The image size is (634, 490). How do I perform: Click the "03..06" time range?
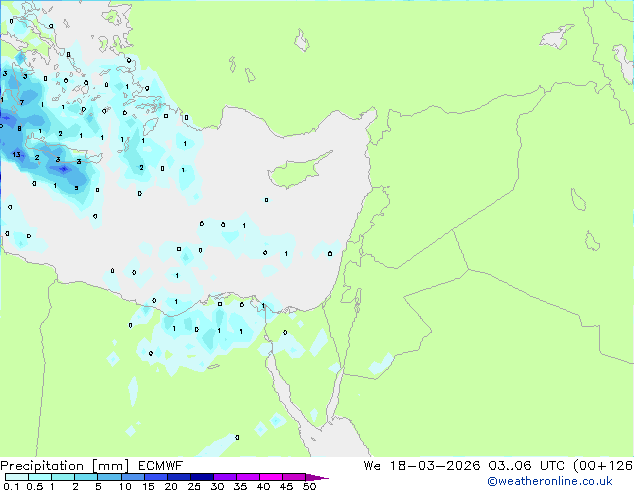coord(510,466)
